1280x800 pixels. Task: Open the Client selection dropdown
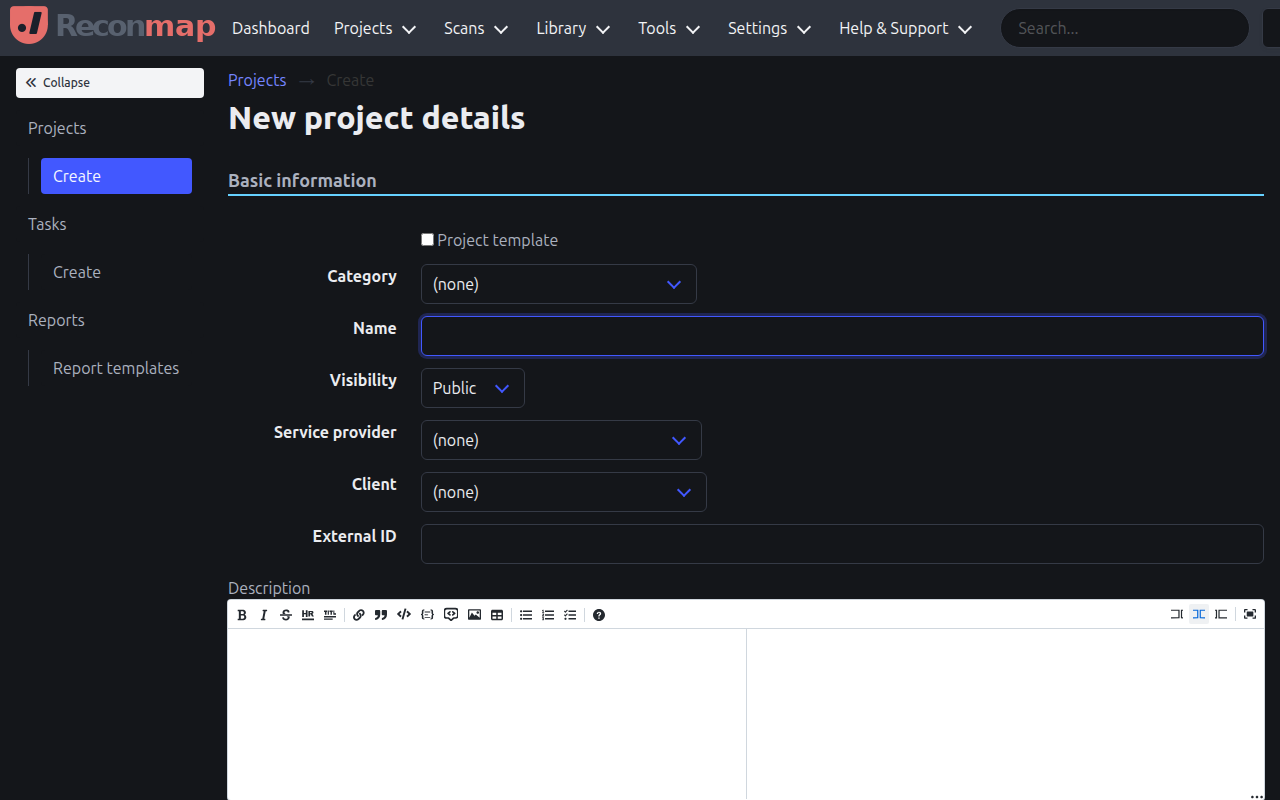coord(563,492)
